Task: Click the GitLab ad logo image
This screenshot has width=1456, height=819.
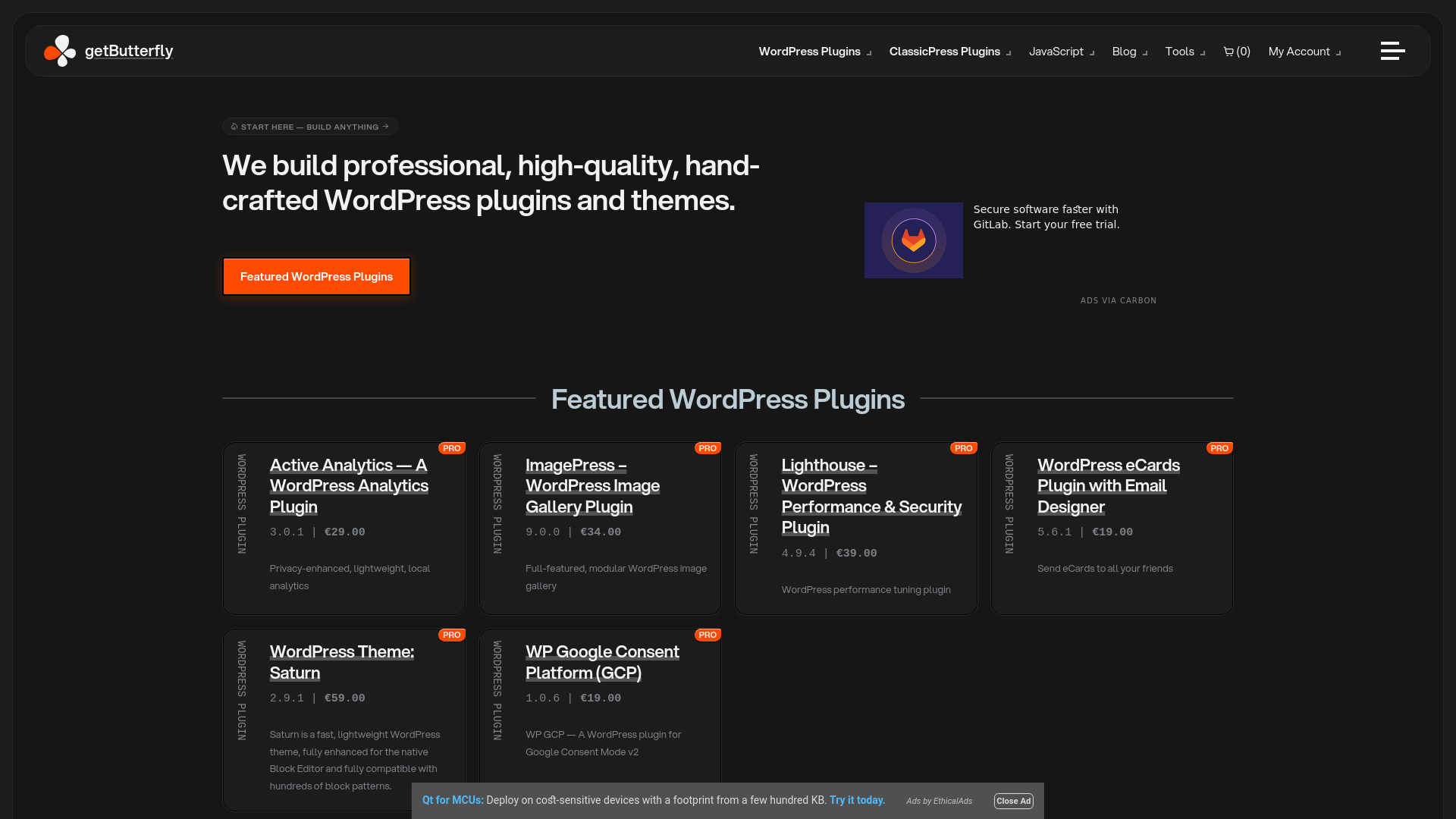Action: click(913, 240)
